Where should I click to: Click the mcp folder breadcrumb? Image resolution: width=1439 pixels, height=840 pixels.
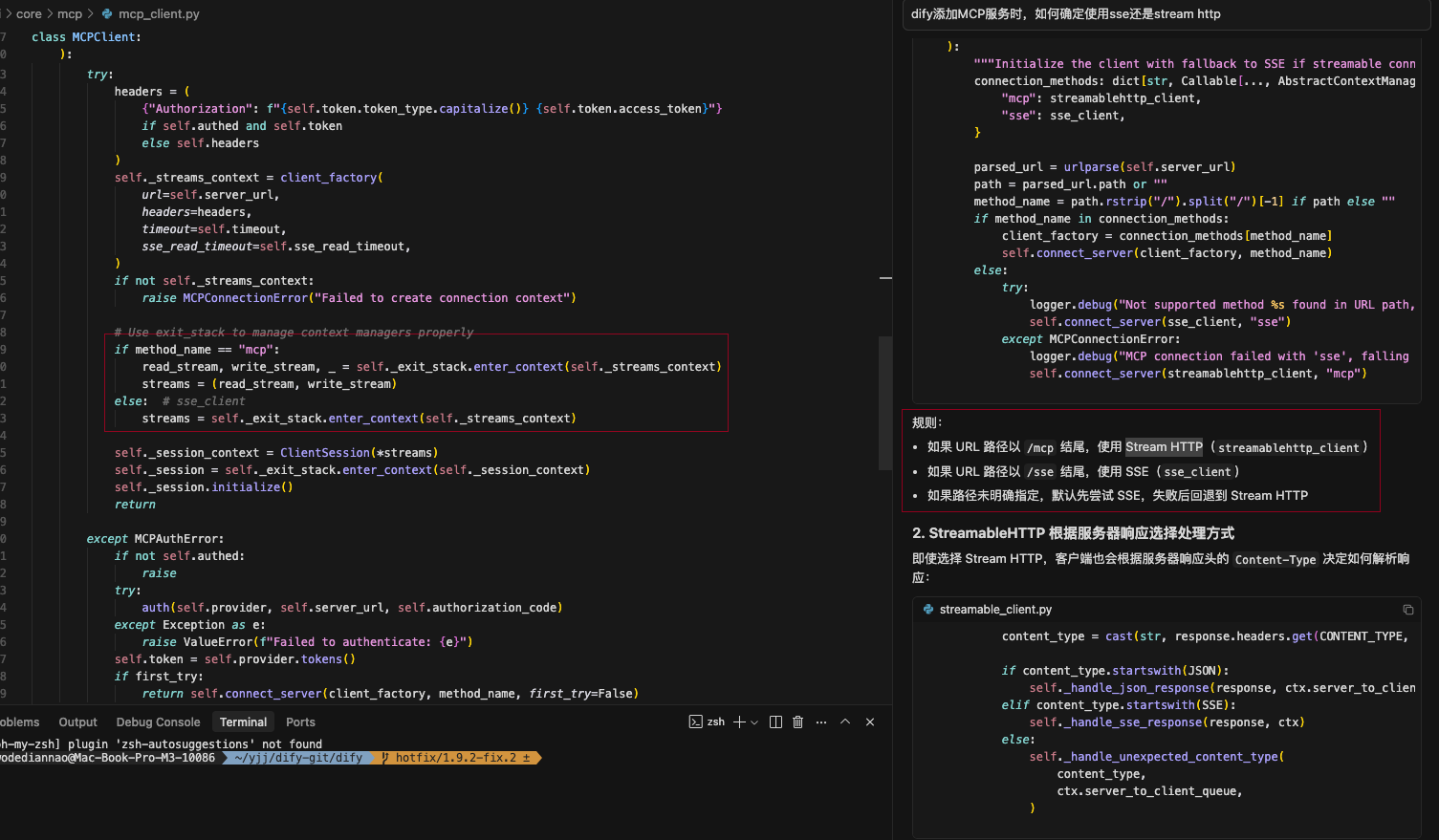coord(70,14)
